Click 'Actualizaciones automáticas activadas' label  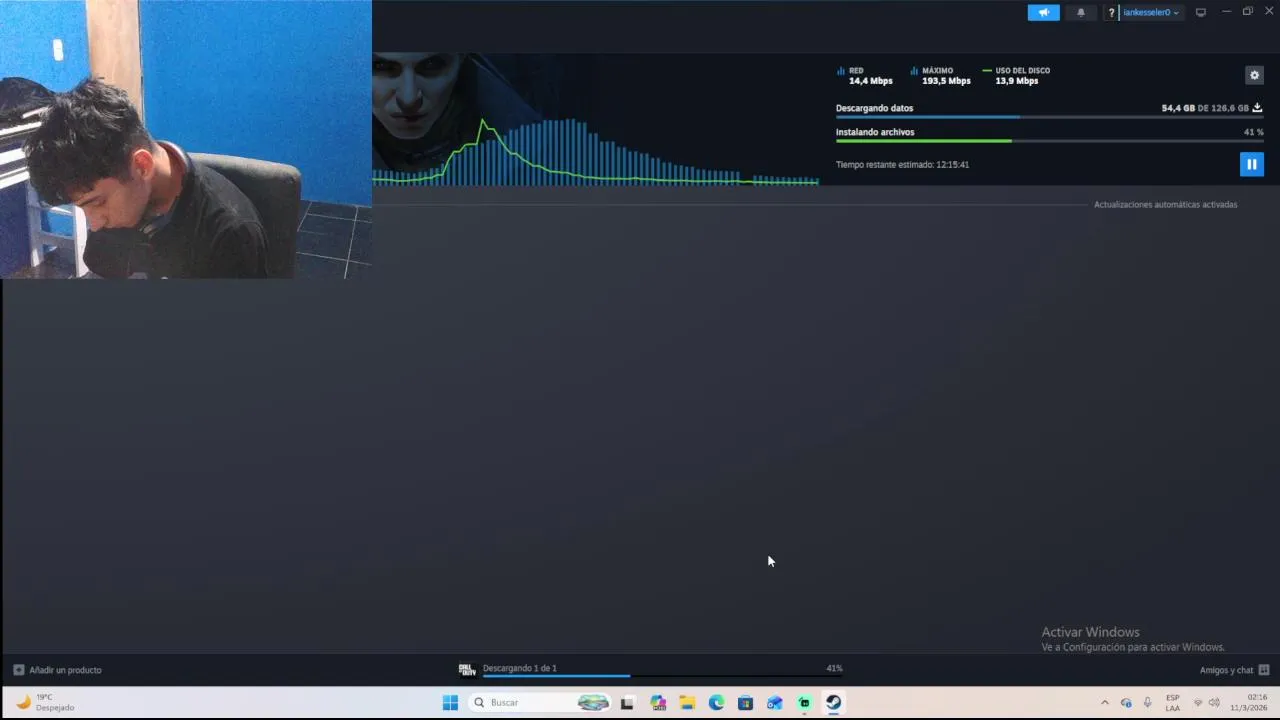1165,204
